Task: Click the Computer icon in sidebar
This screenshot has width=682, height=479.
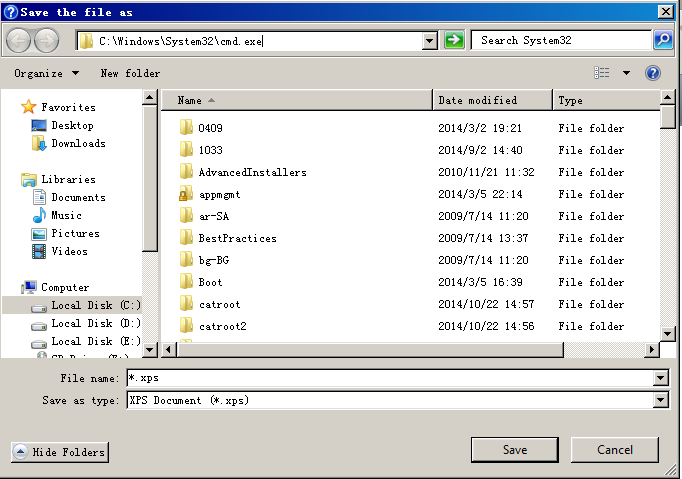Action: (29, 287)
